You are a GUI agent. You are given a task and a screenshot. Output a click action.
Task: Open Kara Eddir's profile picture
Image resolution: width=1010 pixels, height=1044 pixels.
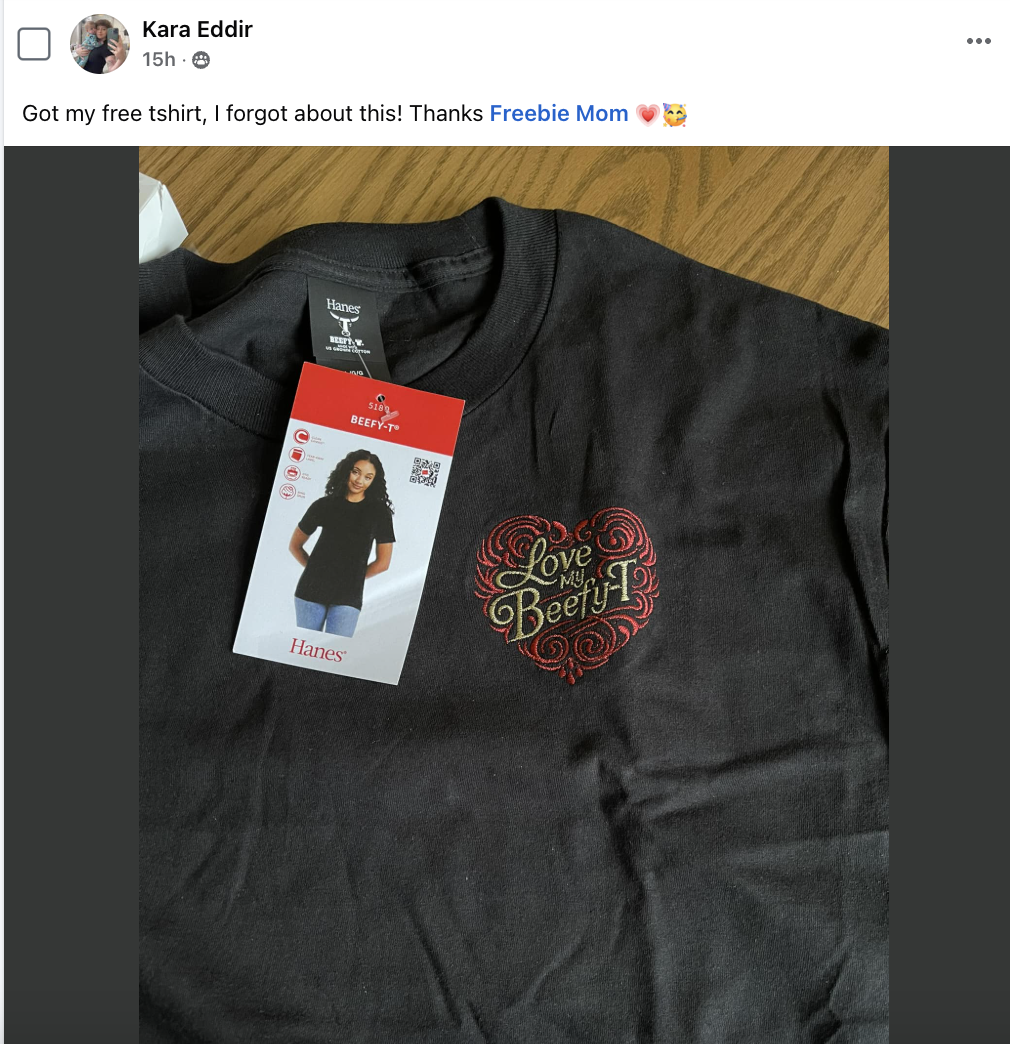pyautogui.click(x=100, y=44)
